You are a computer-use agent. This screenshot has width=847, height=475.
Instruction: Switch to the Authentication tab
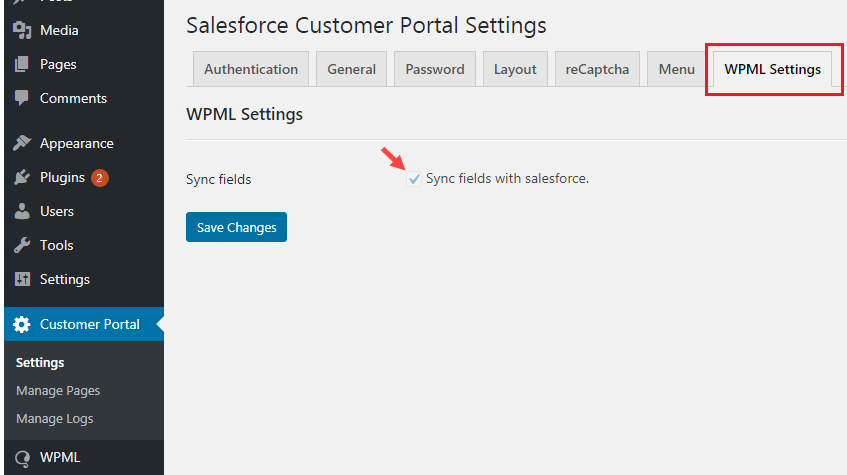pos(251,69)
